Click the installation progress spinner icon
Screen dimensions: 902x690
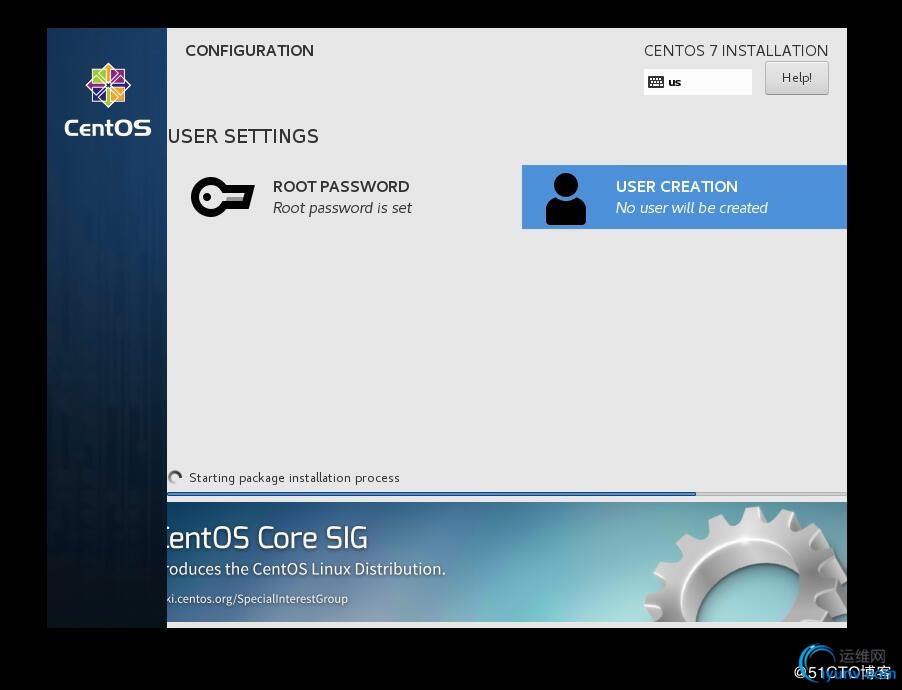coord(175,477)
